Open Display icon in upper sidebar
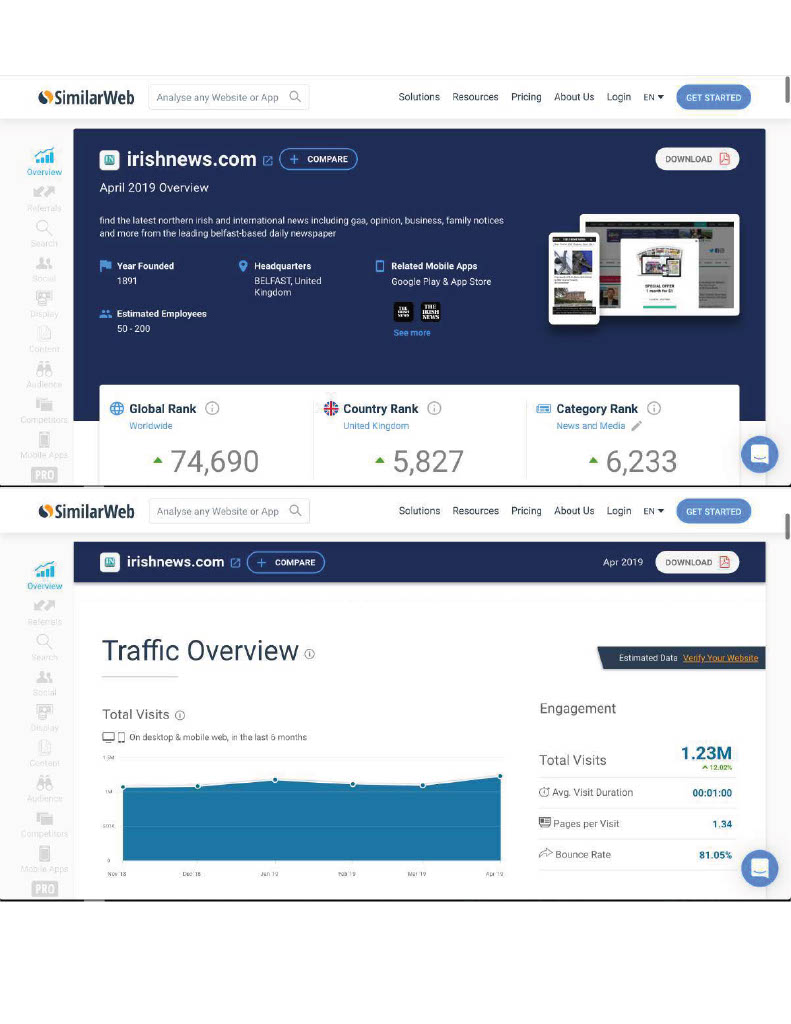Screen dimensions: 791x1024 pyautogui.click(x=44, y=298)
